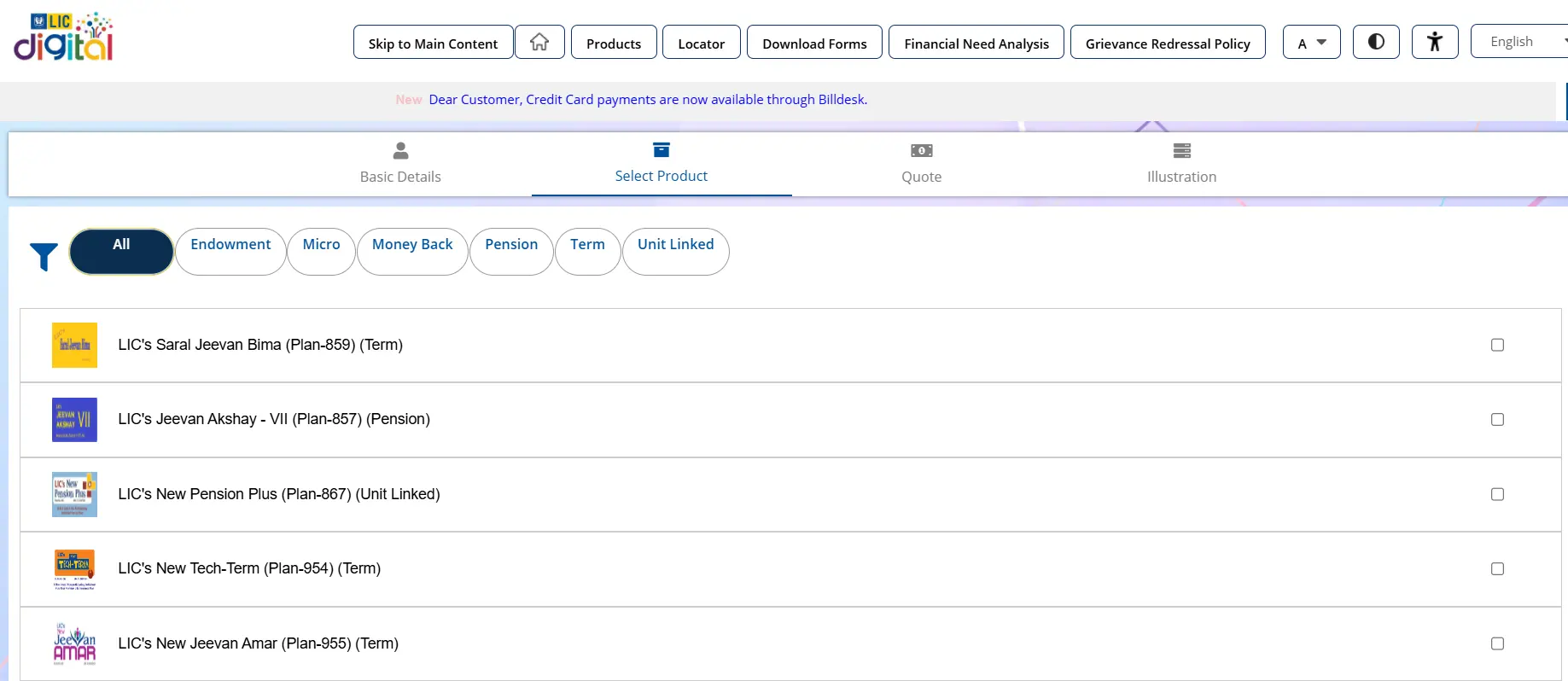Go to the Home page icon
This screenshot has width=1568, height=681.
[539, 42]
